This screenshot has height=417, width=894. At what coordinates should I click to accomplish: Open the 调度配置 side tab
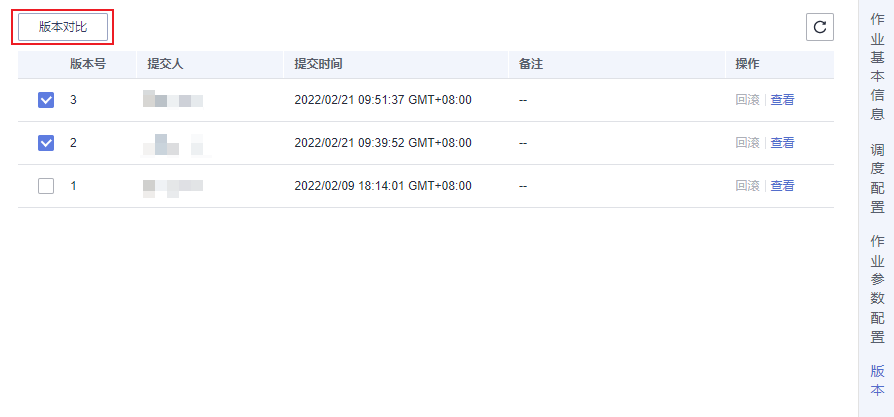pyautogui.click(x=877, y=178)
